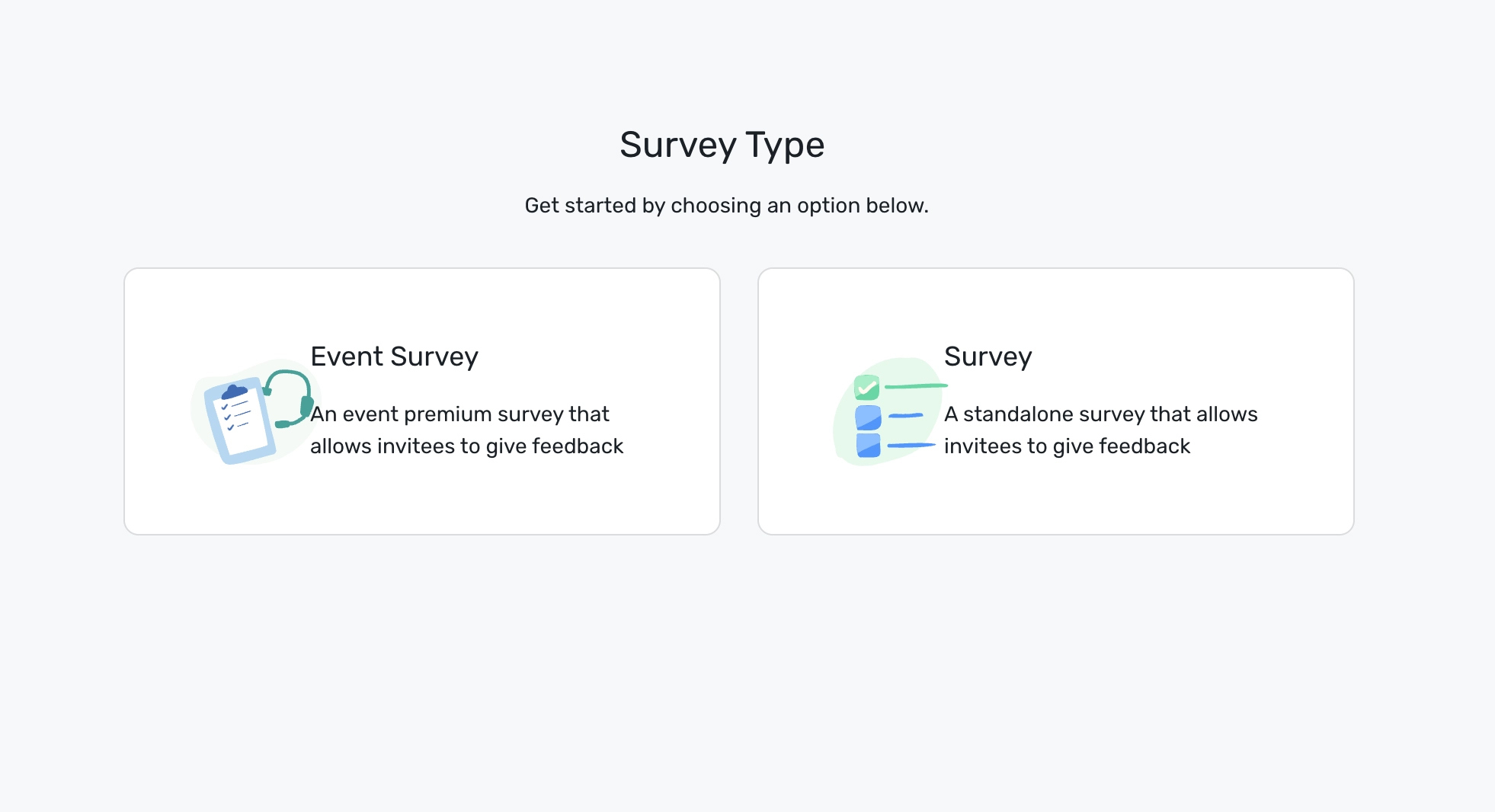Click the Survey card title
The height and width of the screenshot is (812, 1495).
point(988,356)
